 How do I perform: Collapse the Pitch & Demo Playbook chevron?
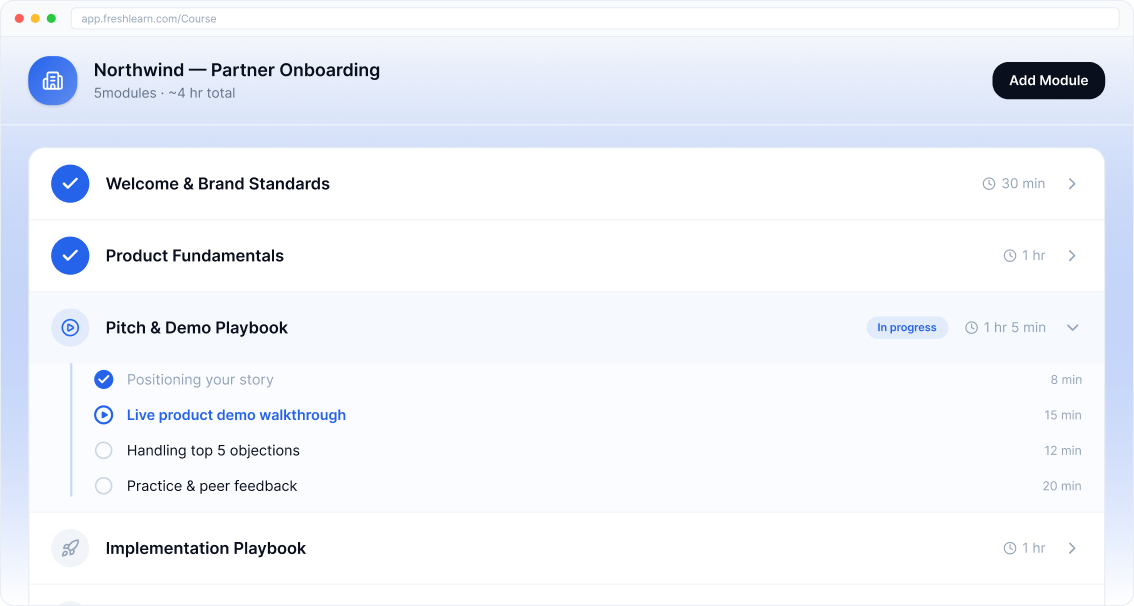pos(1073,328)
